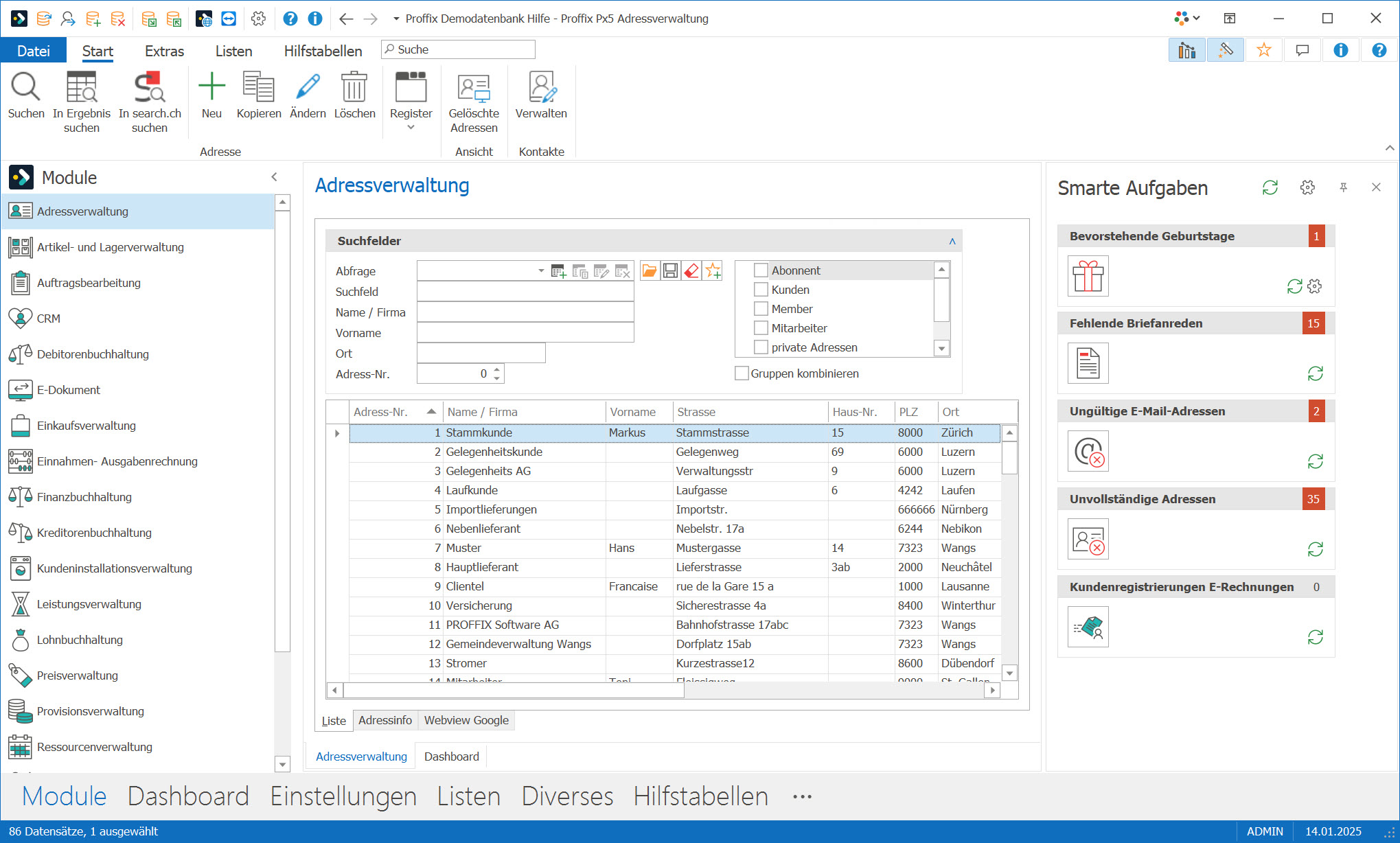
Task: Open the Dashboard document tab
Action: point(451,757)
